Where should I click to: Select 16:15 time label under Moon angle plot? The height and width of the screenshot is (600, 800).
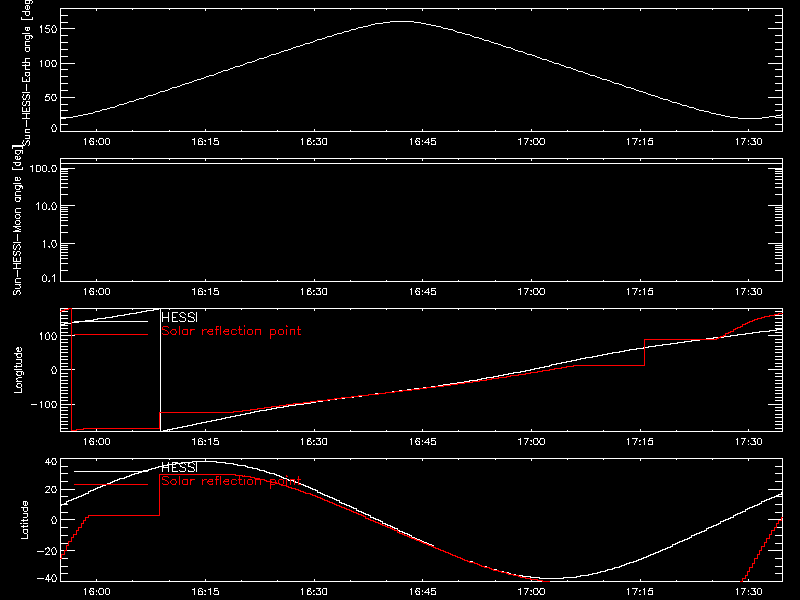[205, 292]
